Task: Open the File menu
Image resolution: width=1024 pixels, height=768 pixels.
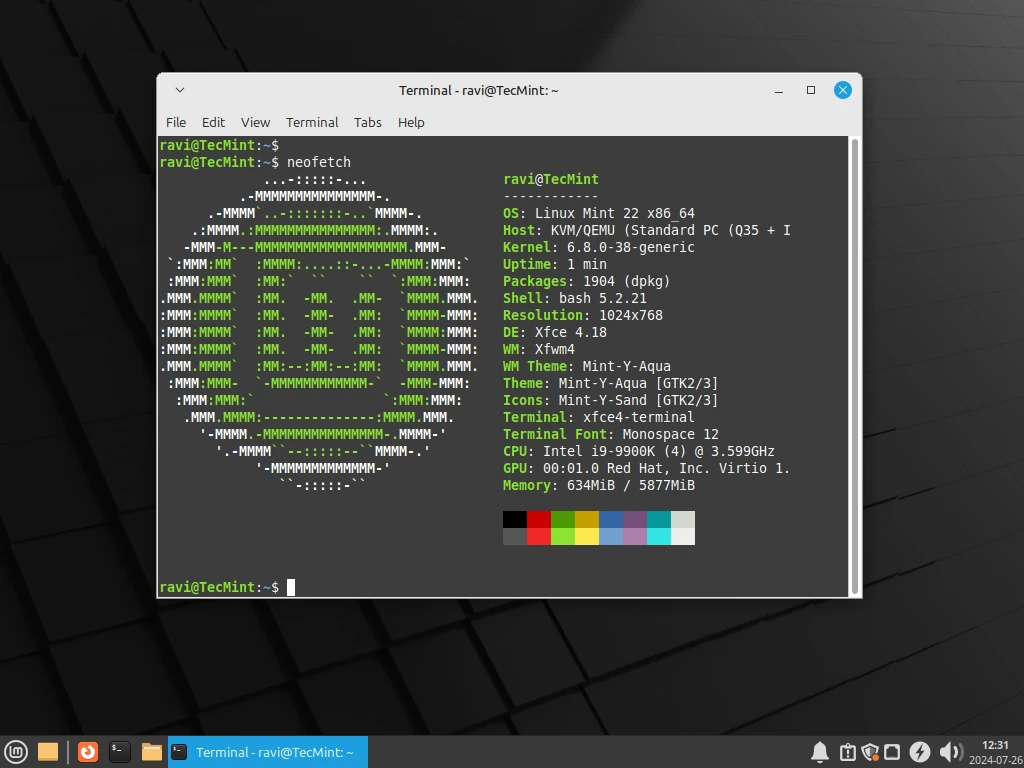Action: [175, 122]
